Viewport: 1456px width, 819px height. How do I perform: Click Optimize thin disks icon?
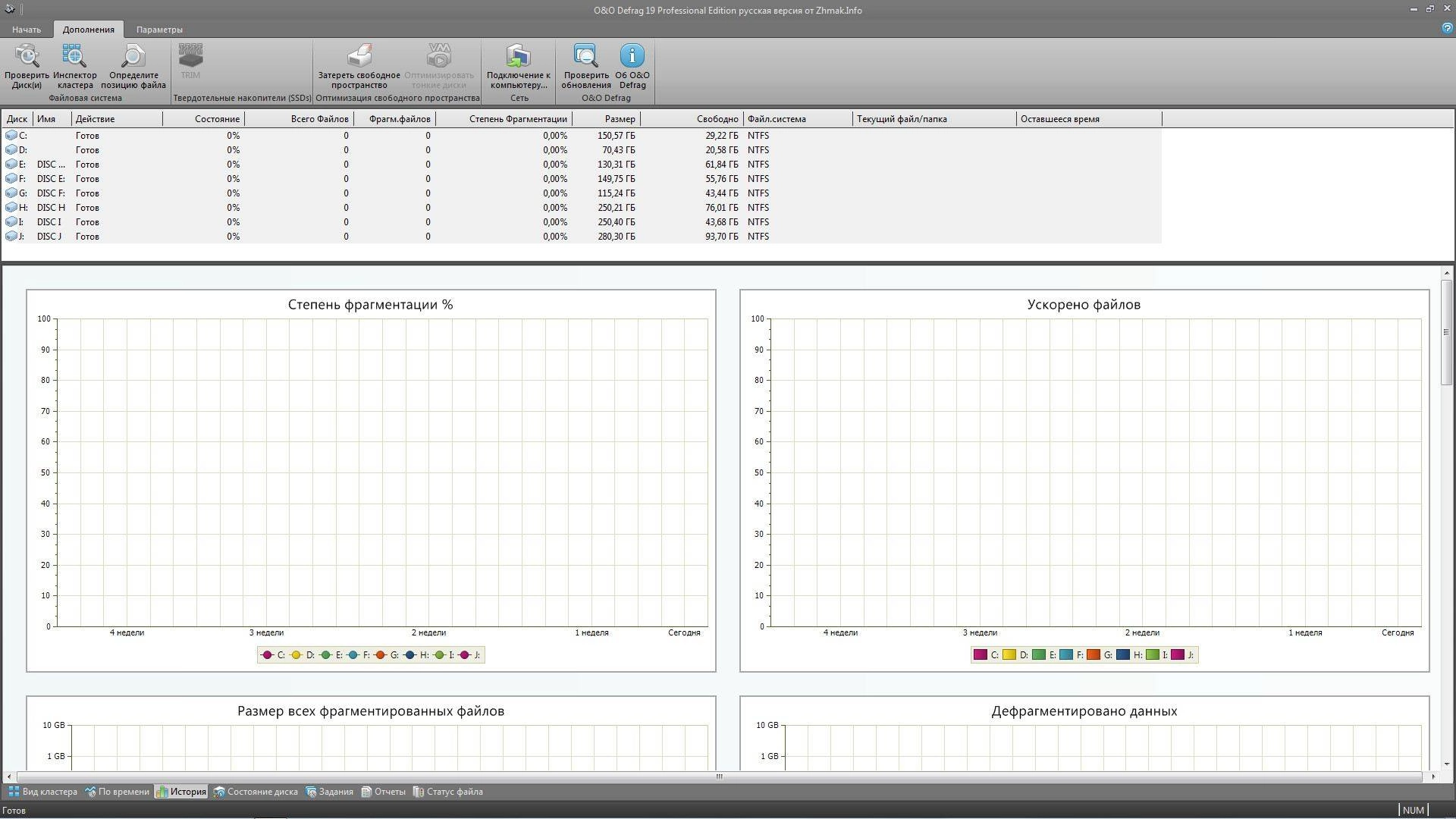point(439,56)
